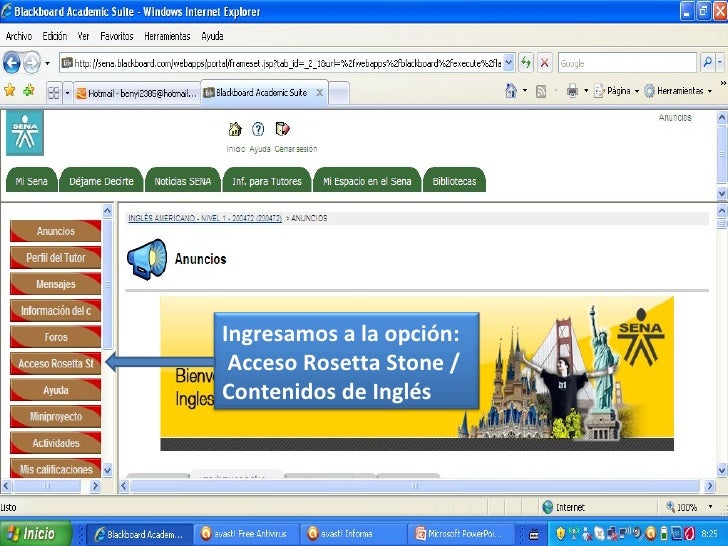Switch to Microsoft PowerPoint taskbar item
Viewport: 728px width, 546px height.
[461, 534]
